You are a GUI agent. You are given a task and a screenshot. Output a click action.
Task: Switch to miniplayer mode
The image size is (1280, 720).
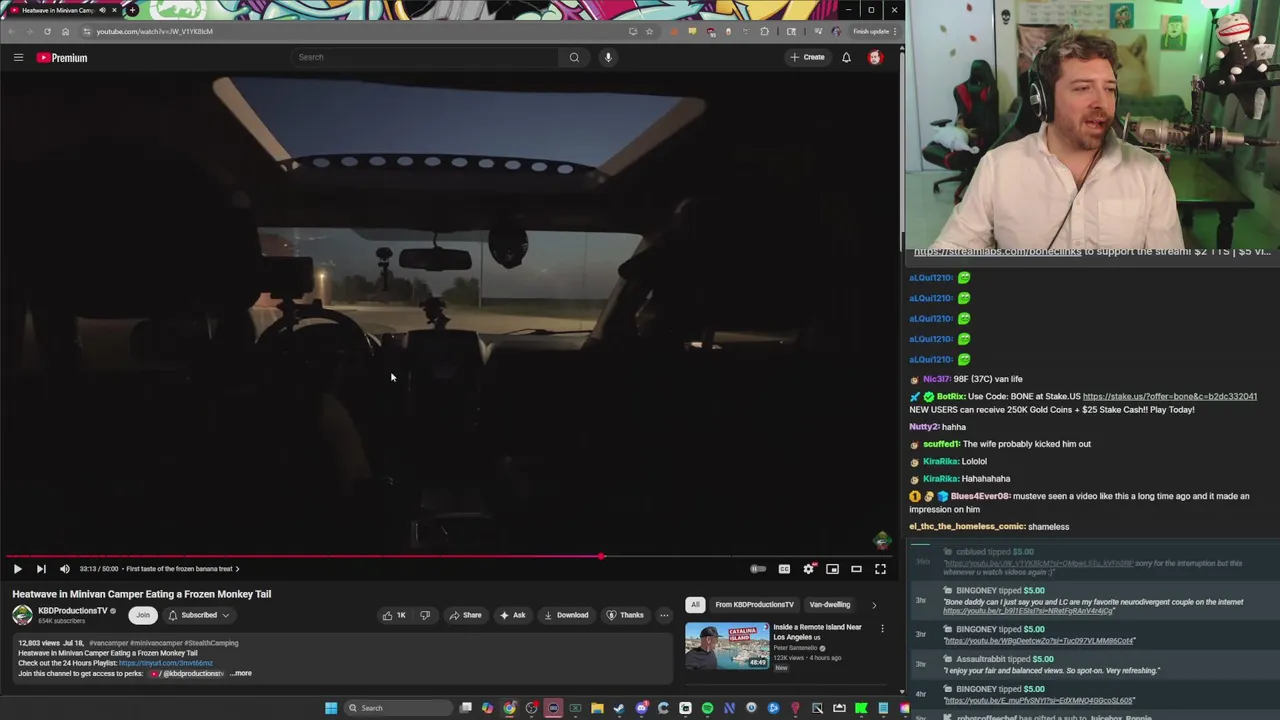(x=832, y=569)
